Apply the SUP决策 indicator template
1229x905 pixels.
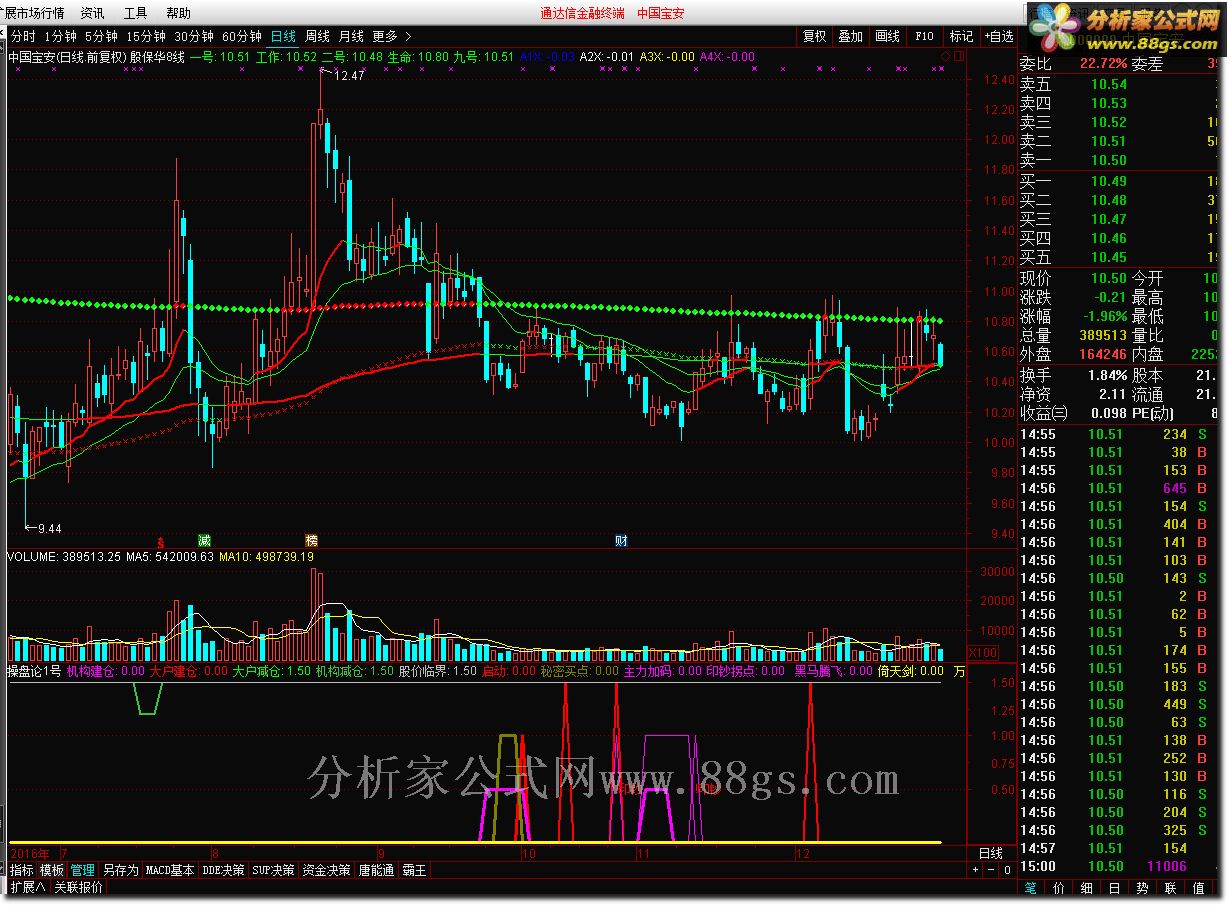(x=273, y=870)
